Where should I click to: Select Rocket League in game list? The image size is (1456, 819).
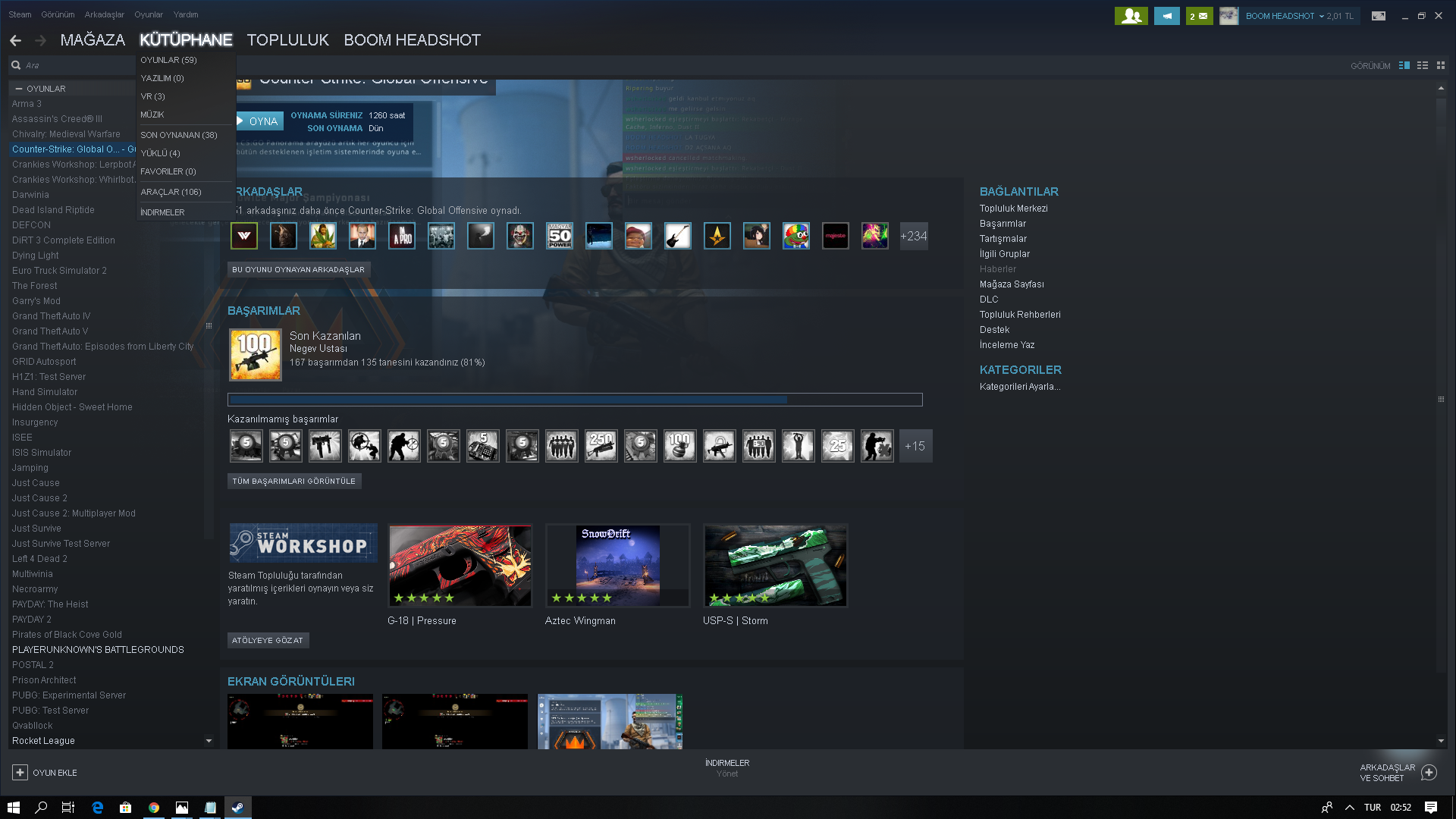(43, 741)
